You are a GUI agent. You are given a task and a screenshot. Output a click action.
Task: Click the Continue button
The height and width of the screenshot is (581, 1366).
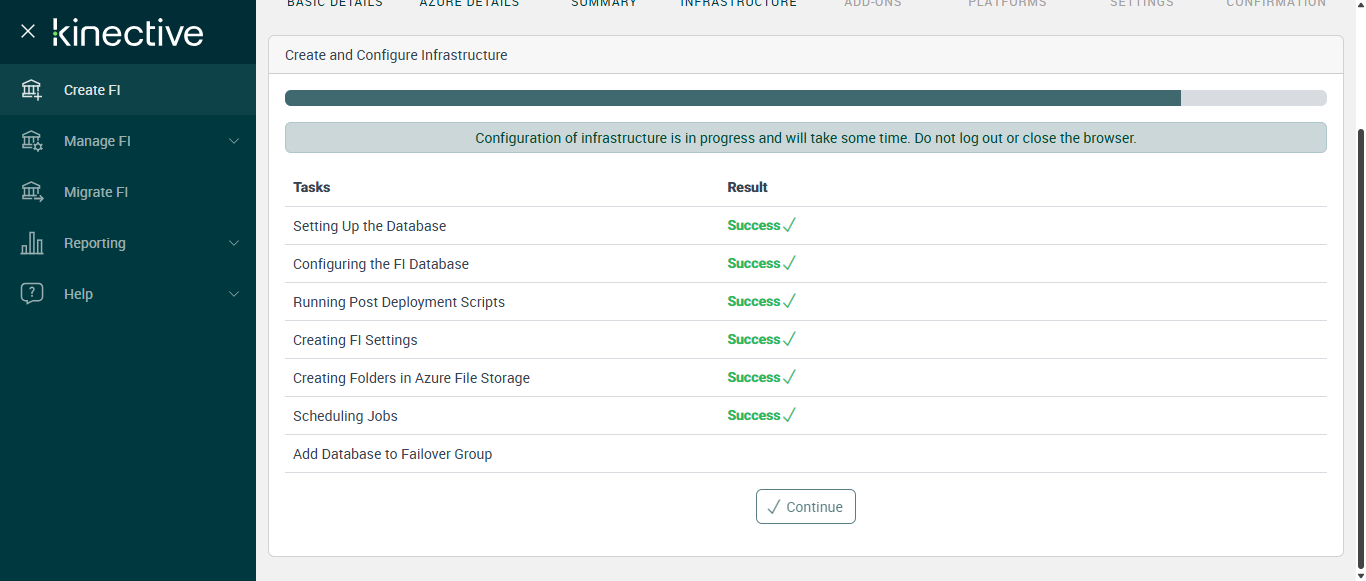(x=806, y=507)
